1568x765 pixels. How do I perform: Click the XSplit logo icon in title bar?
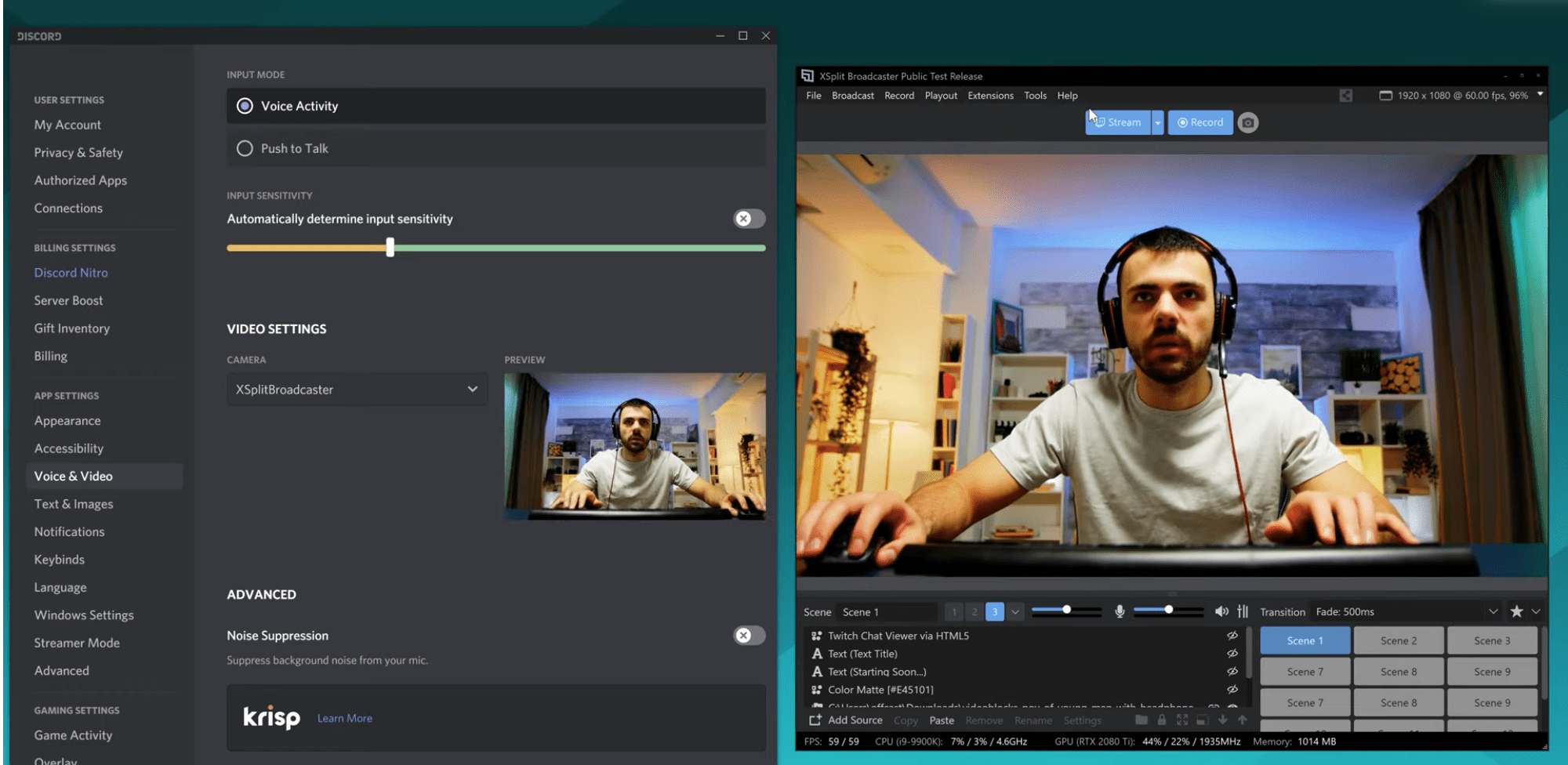pyautogui.click(x=808, y=76)
